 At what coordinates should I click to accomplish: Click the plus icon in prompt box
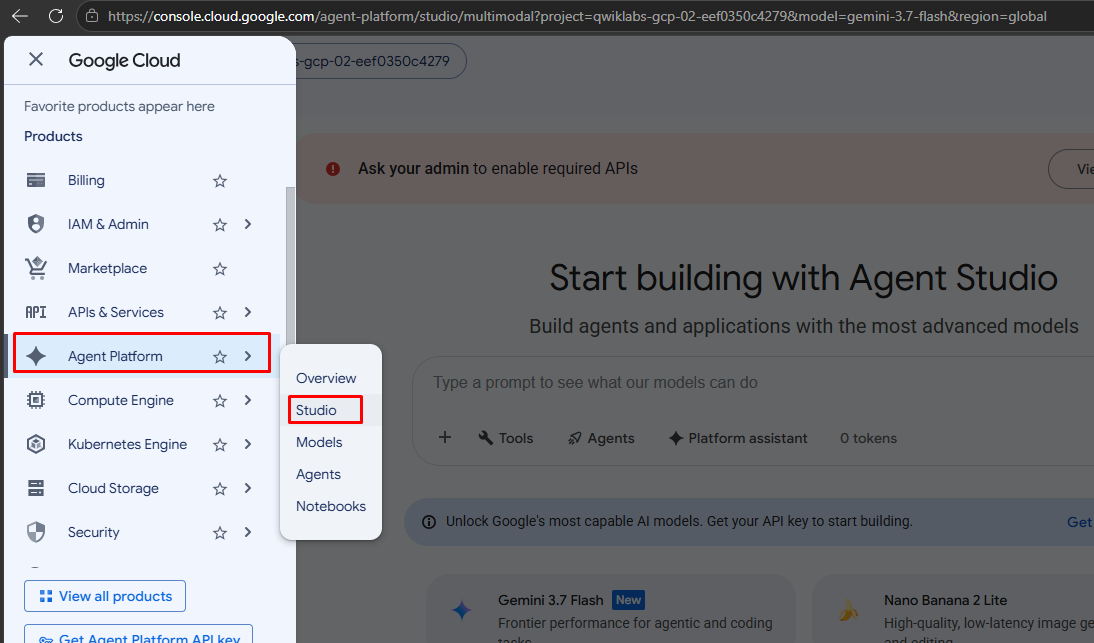tap(444, 437)
